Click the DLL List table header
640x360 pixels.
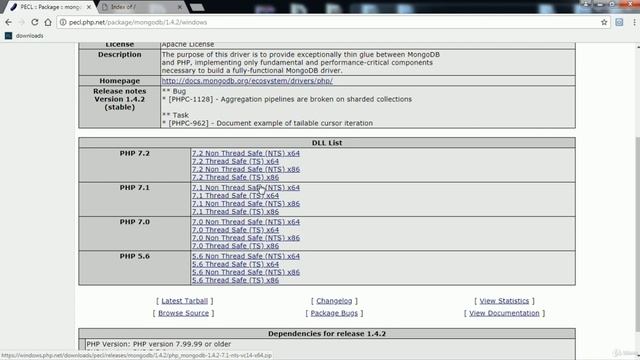(x=327, y=143)
